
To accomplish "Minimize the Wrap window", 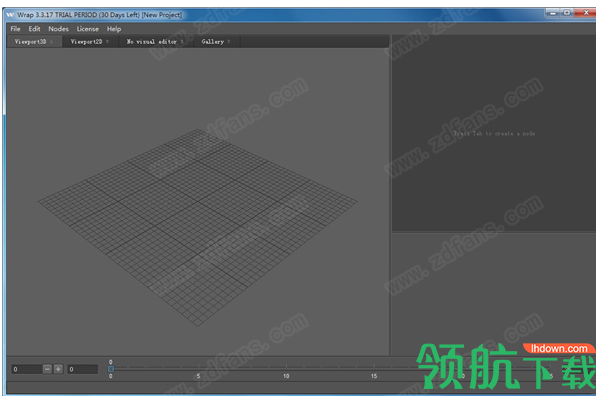I will (x=553, y=13).
